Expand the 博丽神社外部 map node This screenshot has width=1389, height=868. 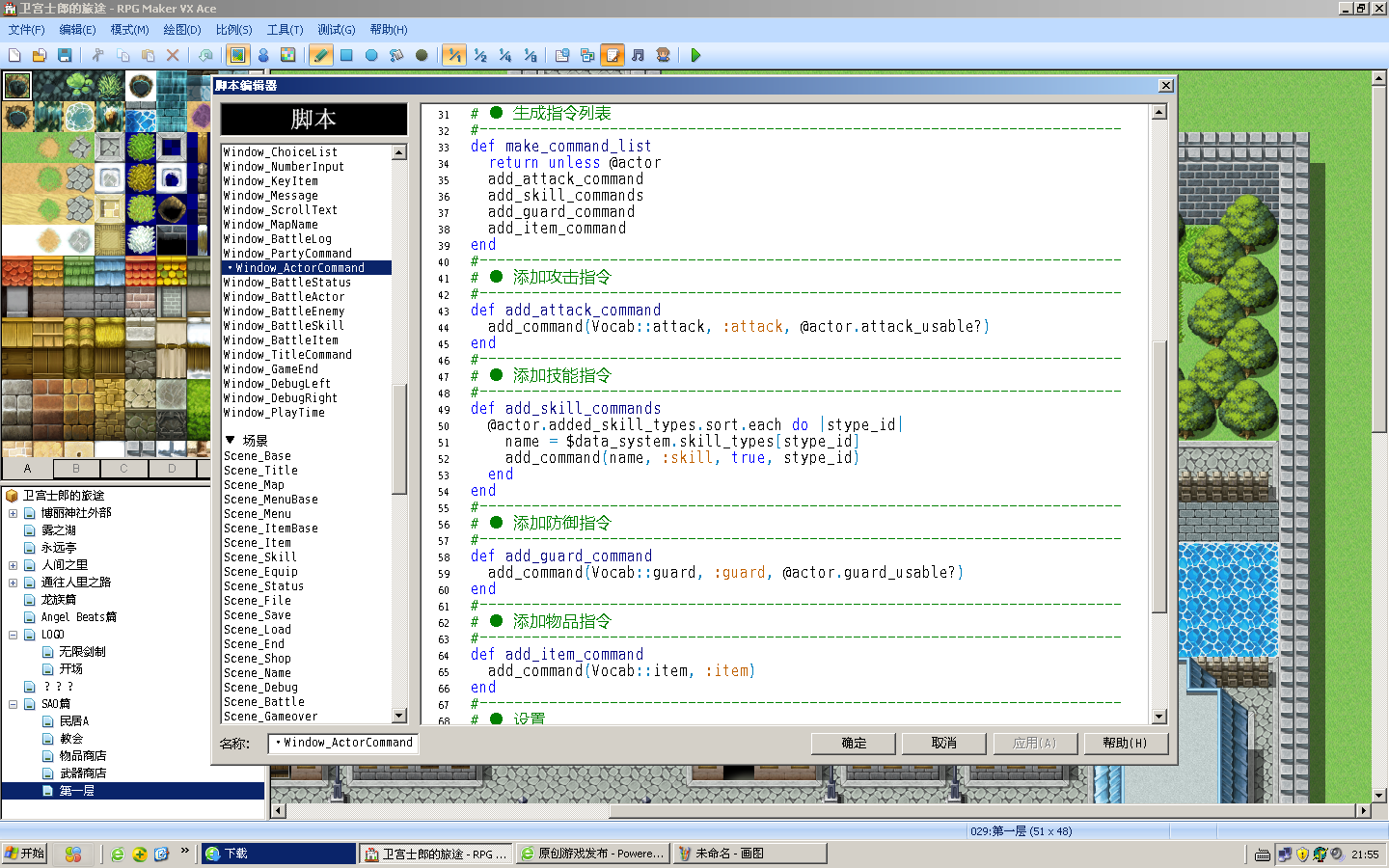[x=13, y=513]
